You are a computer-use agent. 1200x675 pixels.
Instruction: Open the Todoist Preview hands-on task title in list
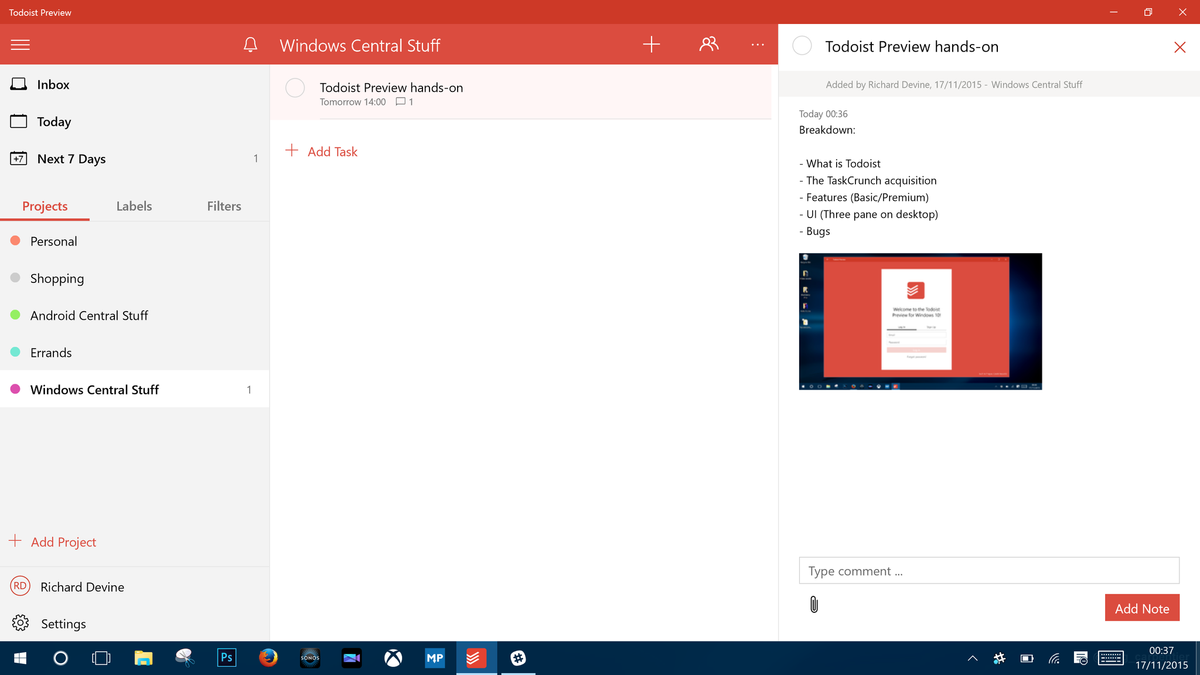[391, 87]
